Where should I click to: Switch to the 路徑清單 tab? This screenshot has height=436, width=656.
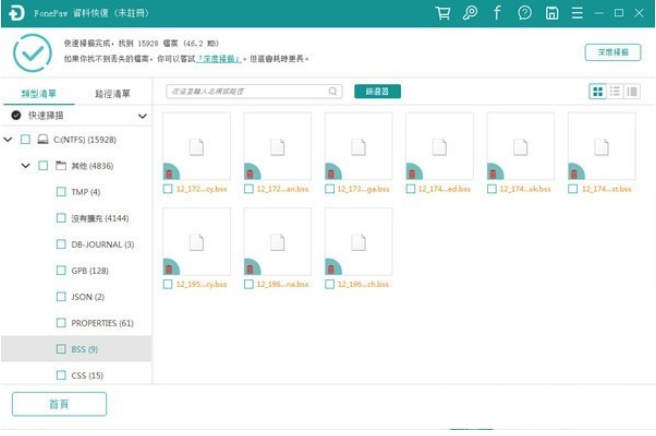click(113, 93)
